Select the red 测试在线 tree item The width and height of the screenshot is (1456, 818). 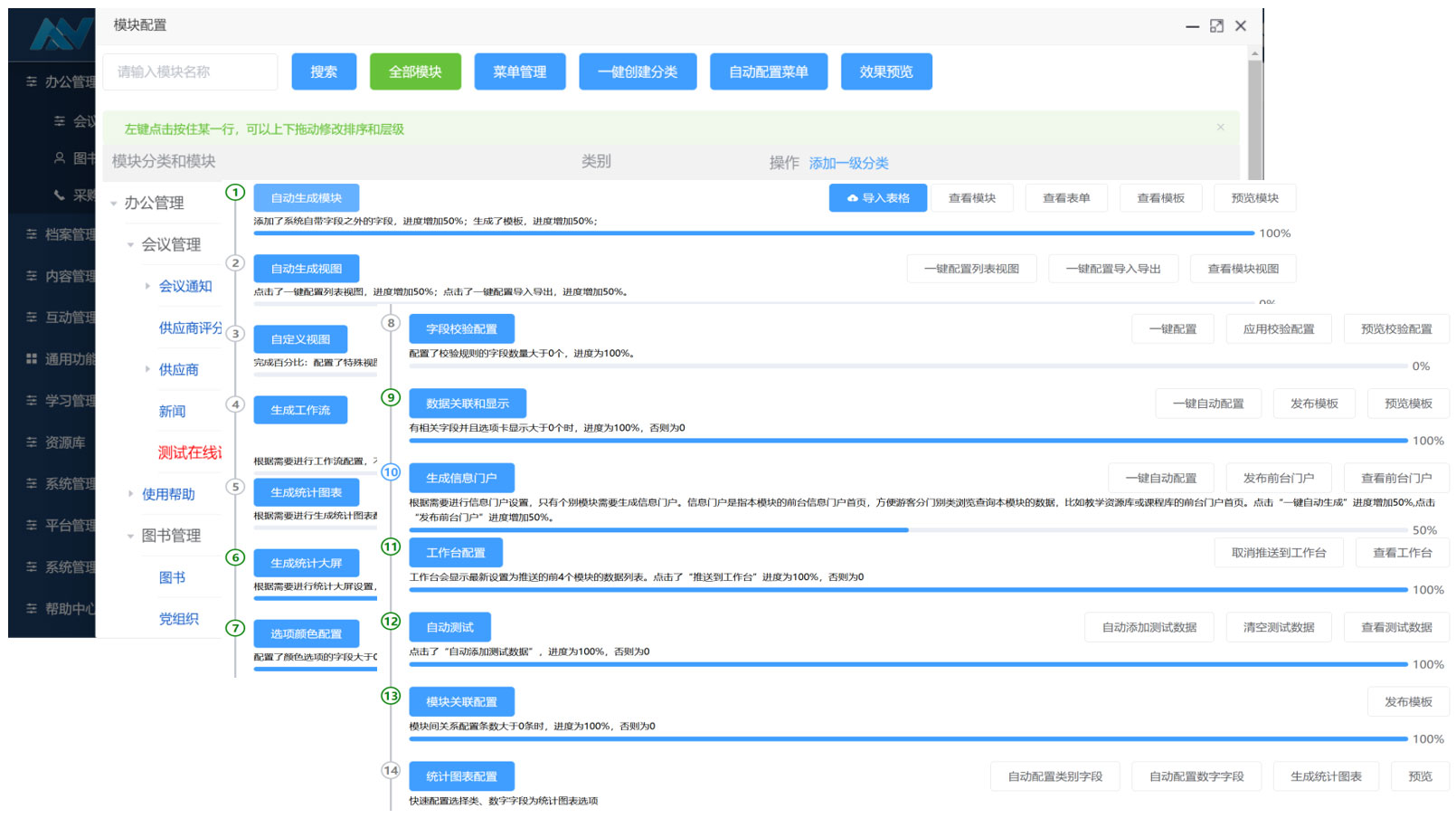pos(189,452)
